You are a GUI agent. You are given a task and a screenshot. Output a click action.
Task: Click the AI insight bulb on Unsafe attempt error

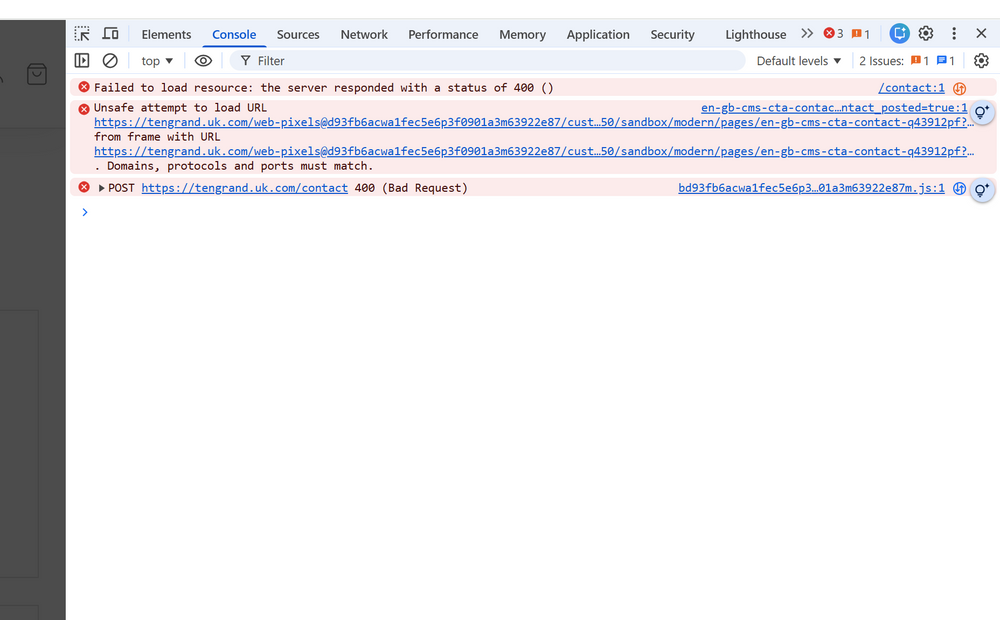point(982,113)
